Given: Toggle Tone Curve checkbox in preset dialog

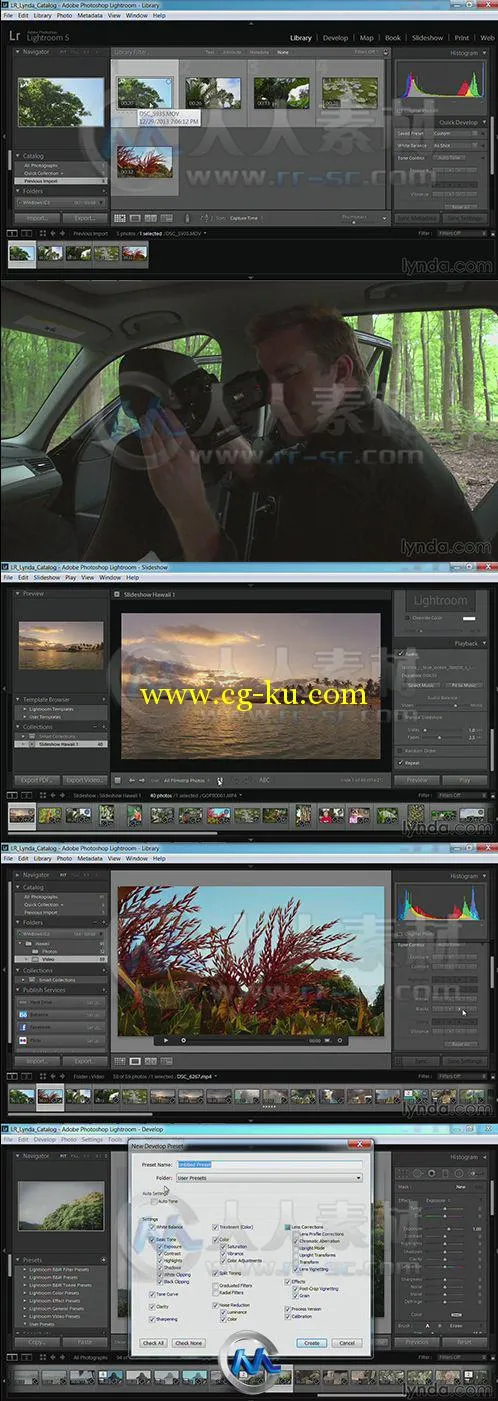Looking at the screenshot, I should pyautogui.click(x=152, y=1294).
